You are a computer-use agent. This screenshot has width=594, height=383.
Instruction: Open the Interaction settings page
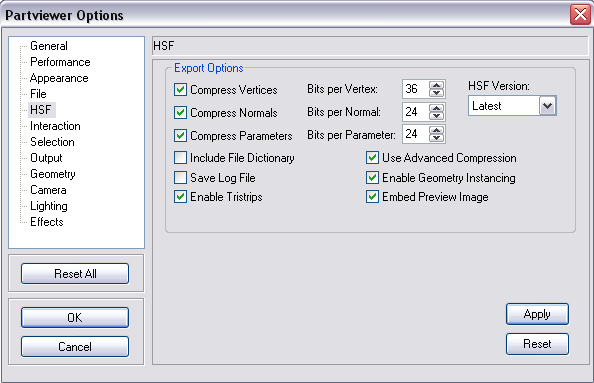[x=55, y=126]
